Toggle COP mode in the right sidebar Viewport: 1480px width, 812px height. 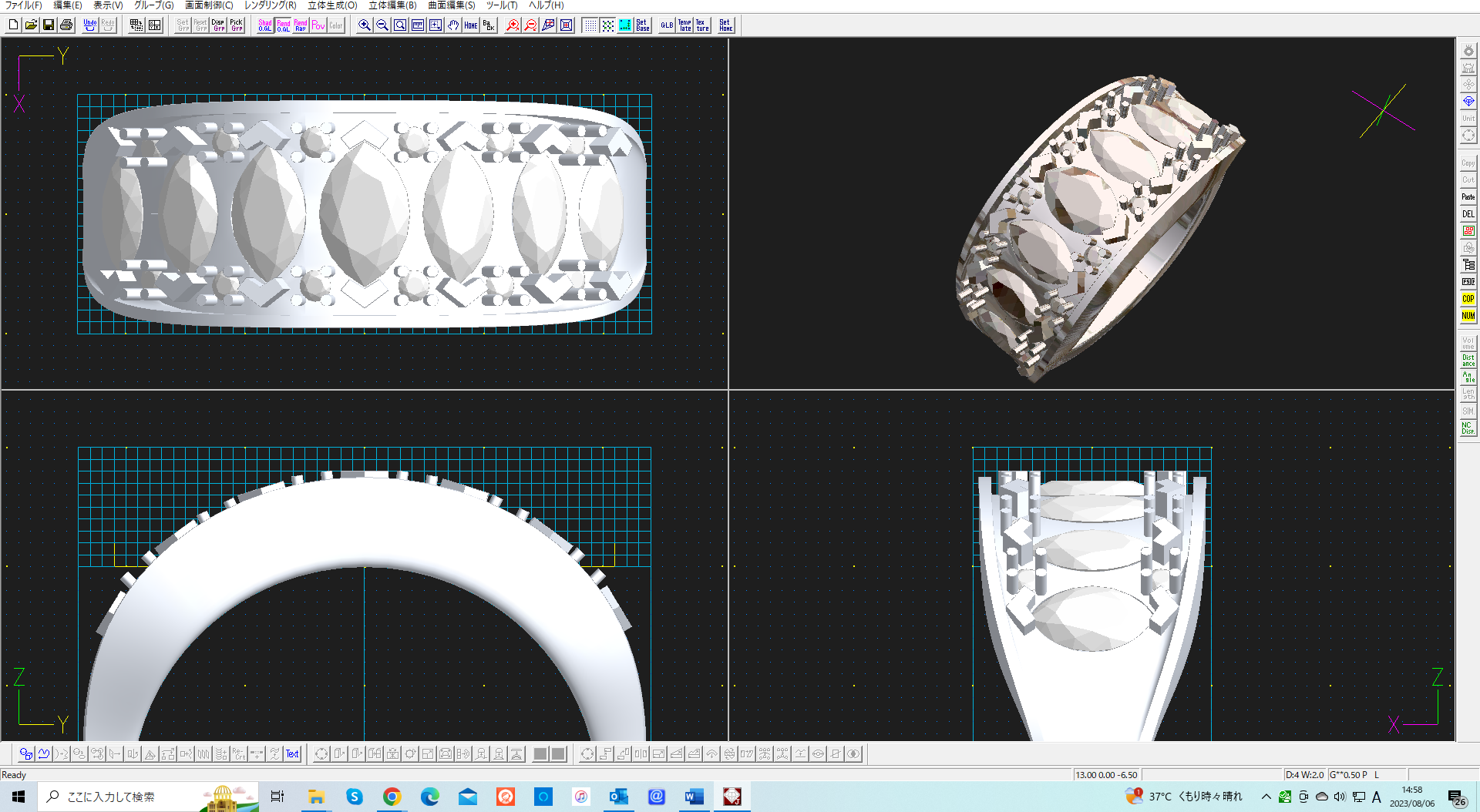coord(1467,298)
